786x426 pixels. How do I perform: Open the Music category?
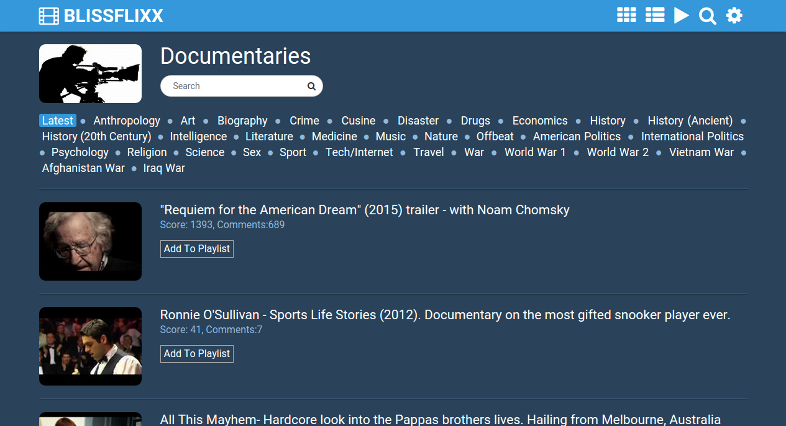tap(390, 136)
